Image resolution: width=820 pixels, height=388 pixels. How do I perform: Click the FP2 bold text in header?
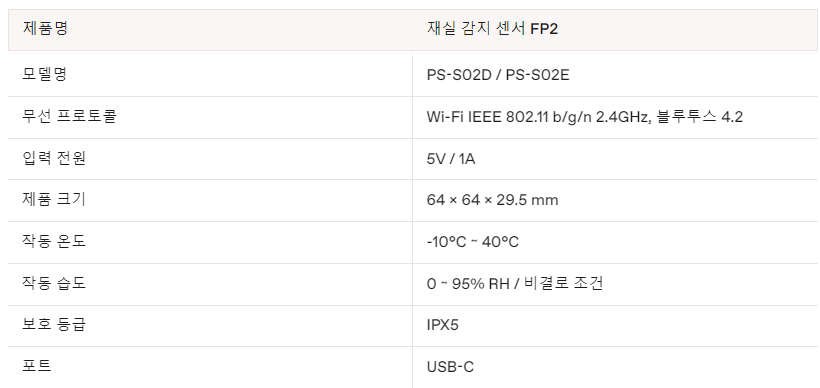[x=544, y=29]
